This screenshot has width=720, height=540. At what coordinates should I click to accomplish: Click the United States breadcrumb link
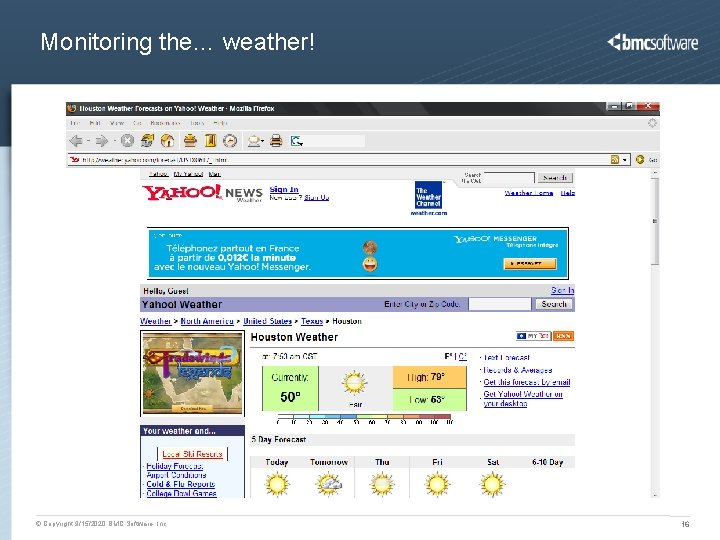pos(267,321)
